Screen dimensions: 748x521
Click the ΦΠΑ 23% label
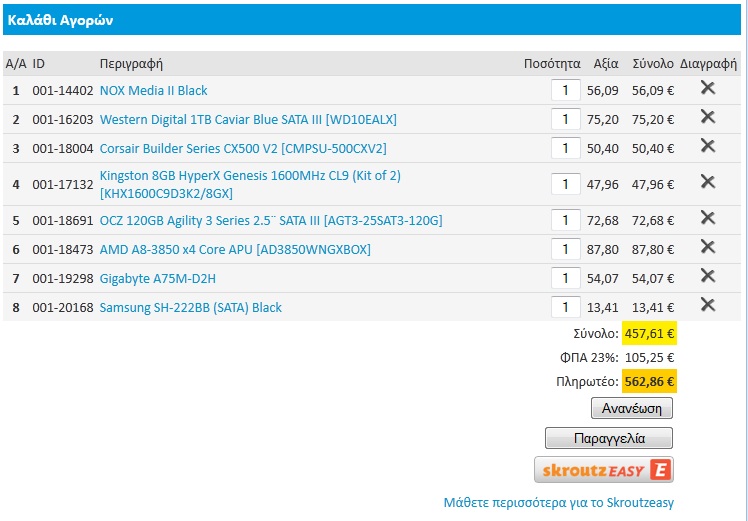589,357
